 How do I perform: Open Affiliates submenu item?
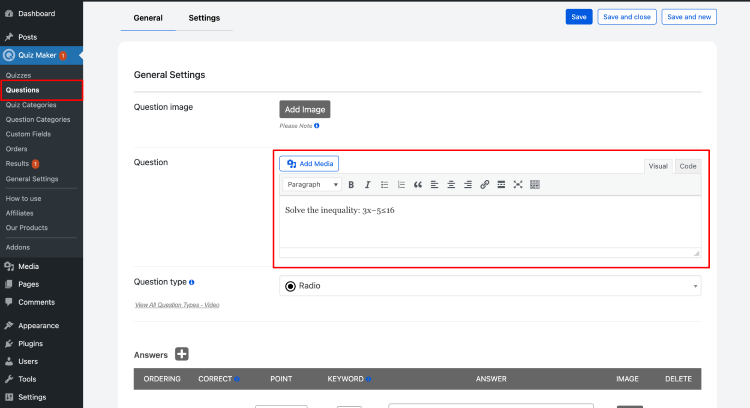point(20,213)
